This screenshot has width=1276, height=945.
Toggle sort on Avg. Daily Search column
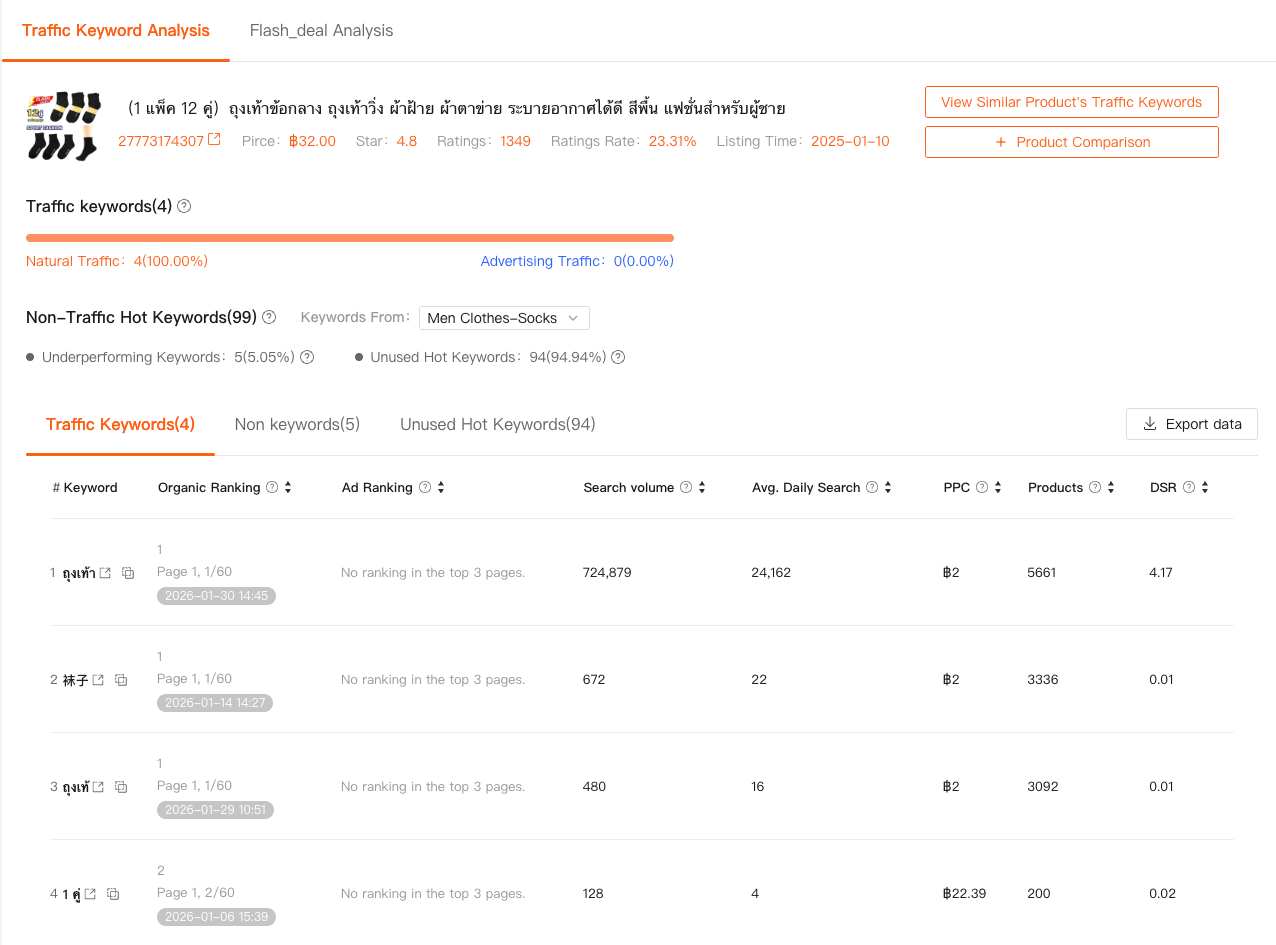pos(888,487)
